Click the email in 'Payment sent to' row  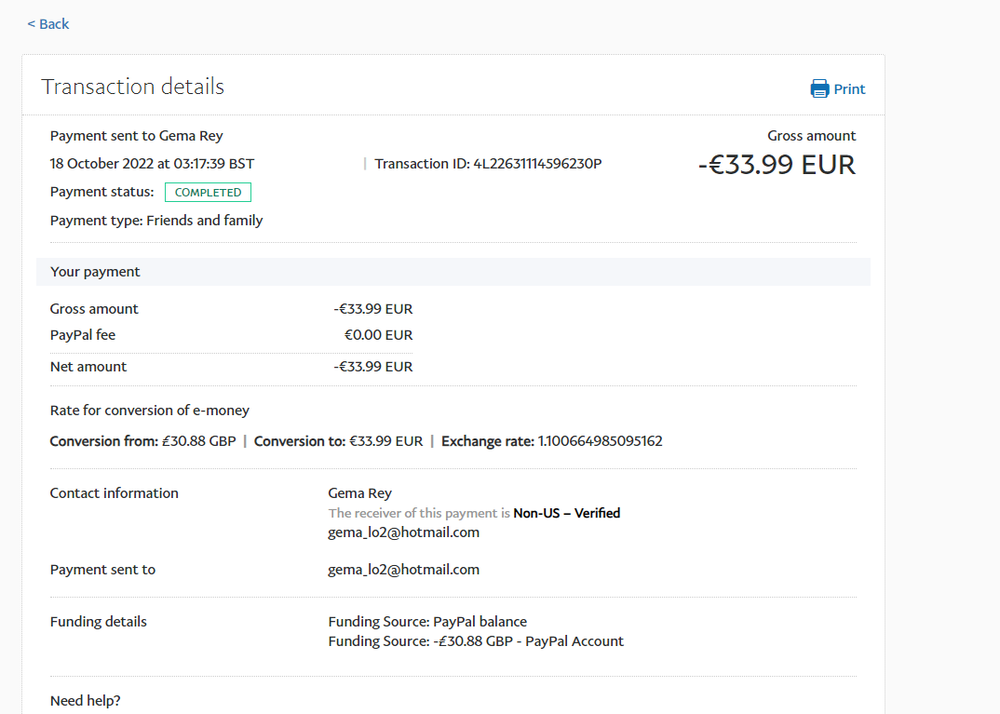pyautogui.click(x=404, y=570)
